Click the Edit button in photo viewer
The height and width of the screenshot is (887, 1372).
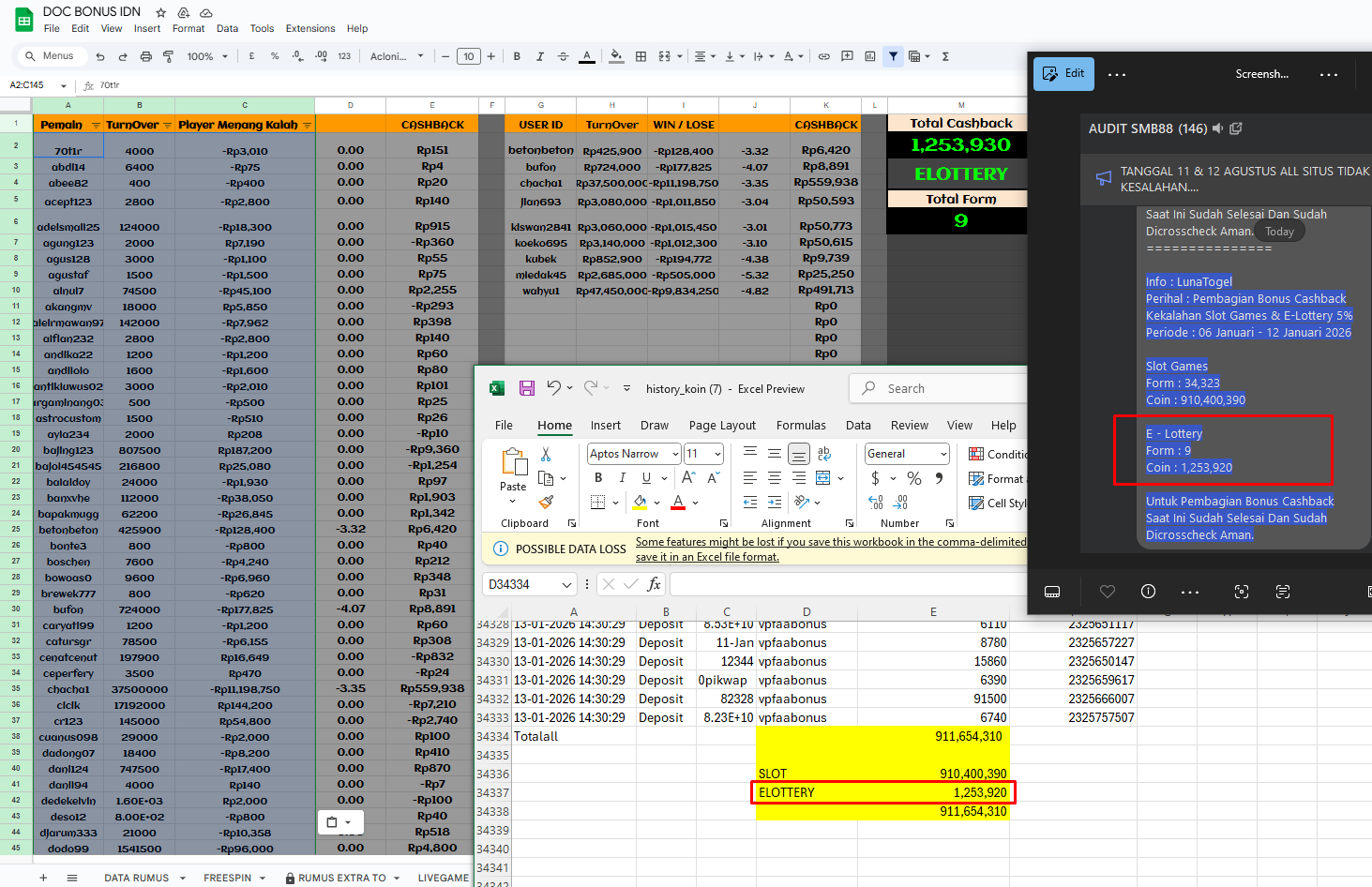[x=1063, y=73]
